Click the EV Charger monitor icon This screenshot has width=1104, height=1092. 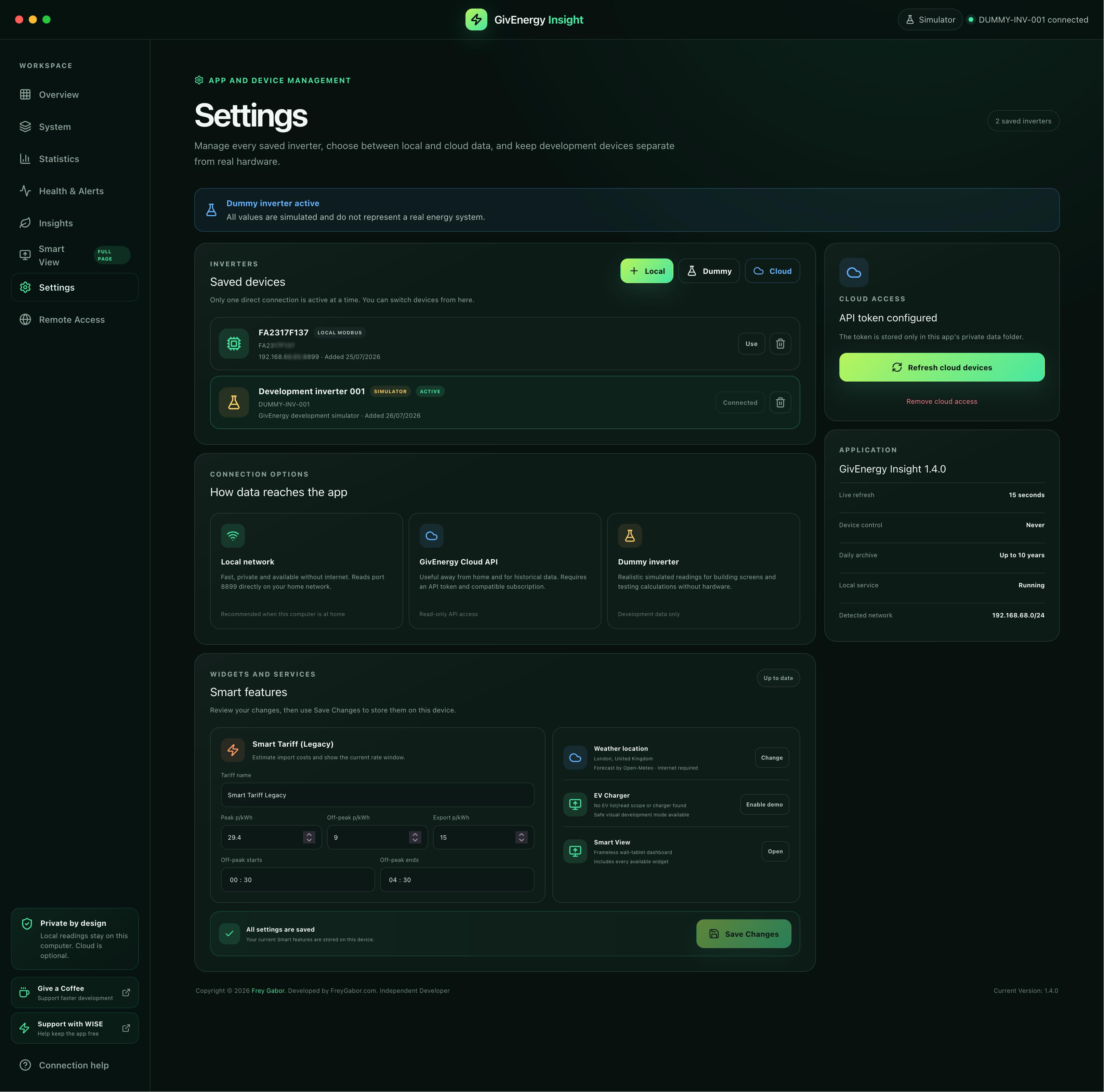click(x=576, y=805)
